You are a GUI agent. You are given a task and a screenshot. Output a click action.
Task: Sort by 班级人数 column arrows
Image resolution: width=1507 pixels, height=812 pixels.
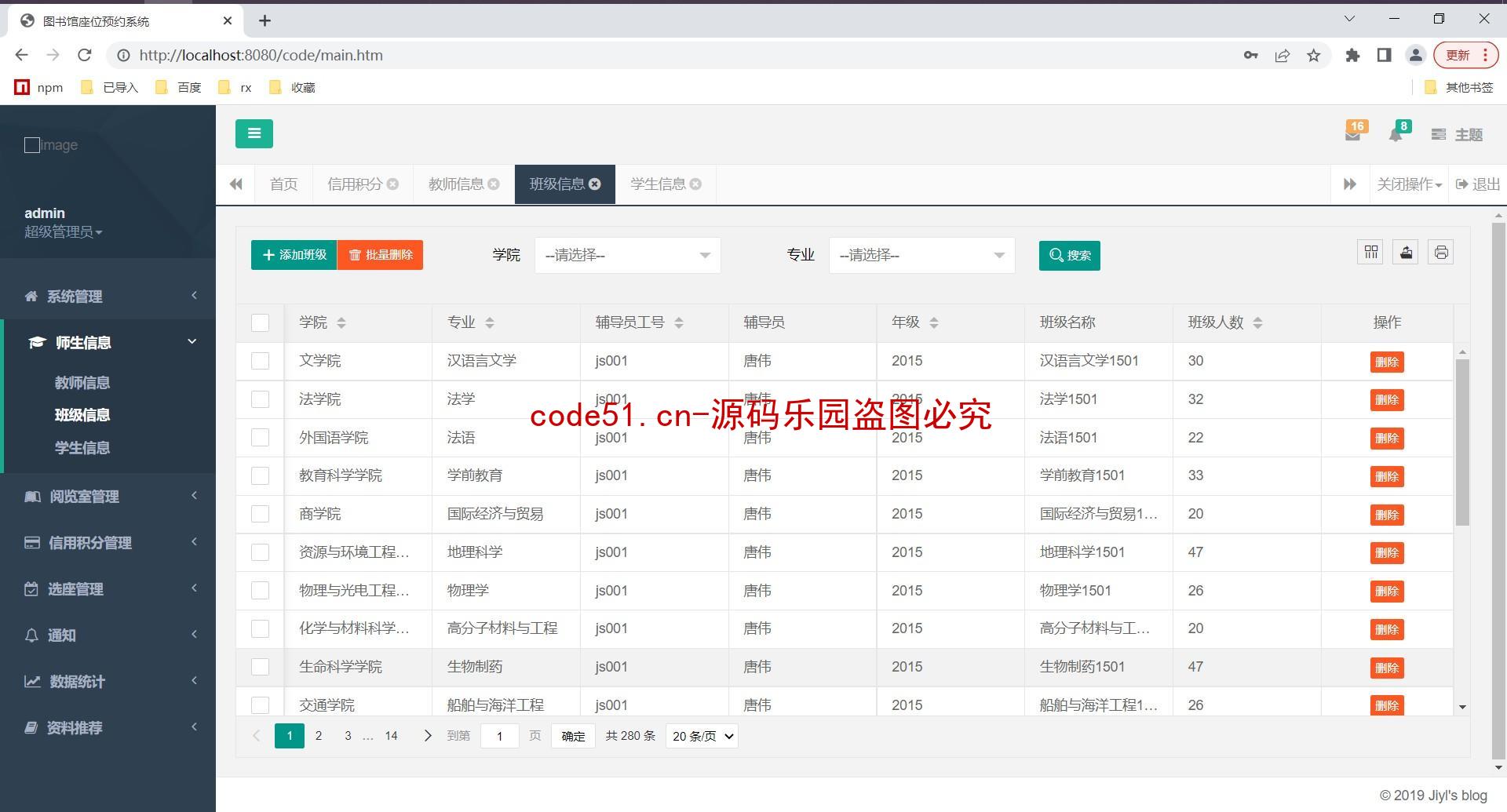[x=1257, y=322]
